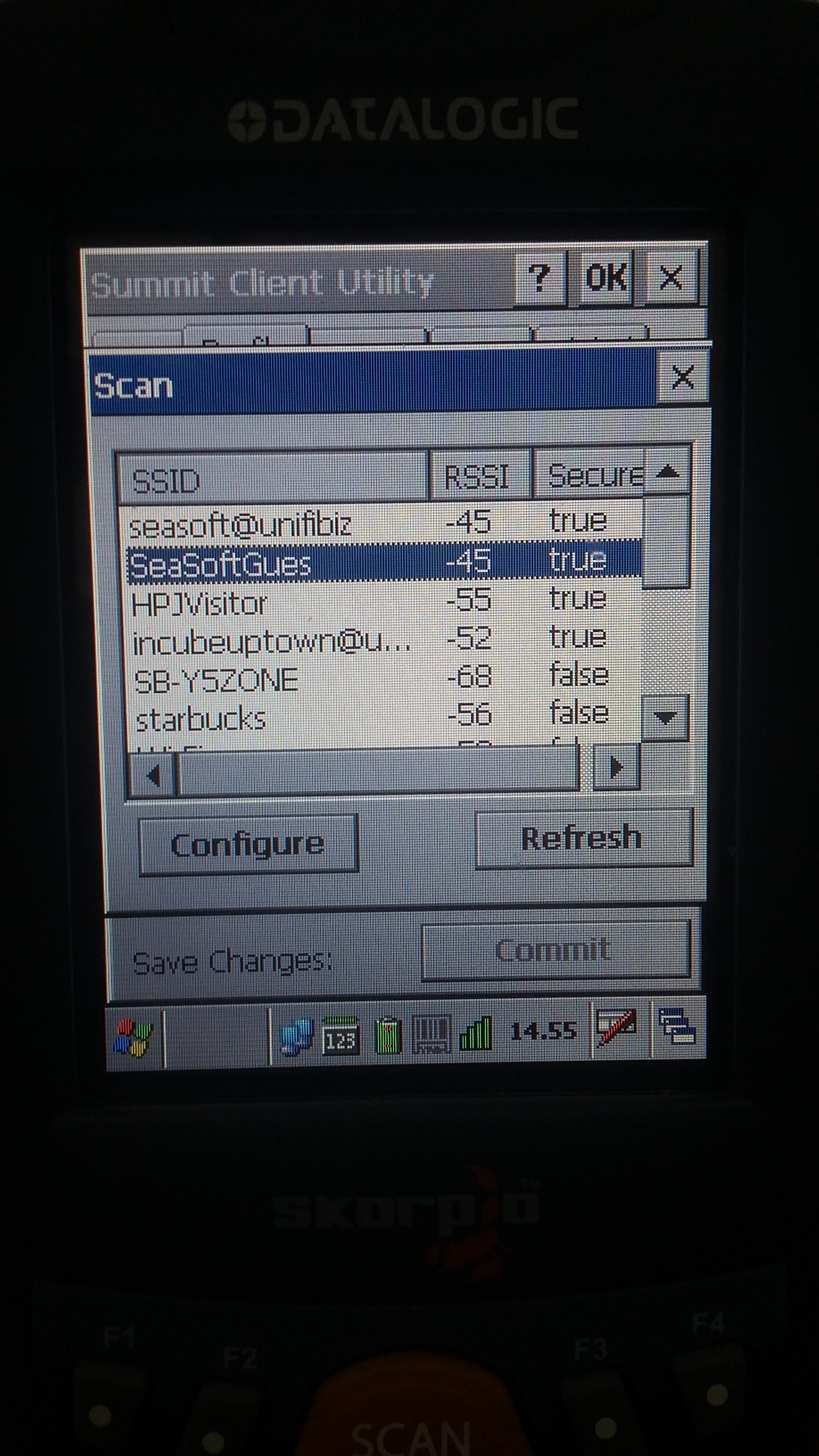Select the incubeuptown@u... network row

[x=385, y=640]
